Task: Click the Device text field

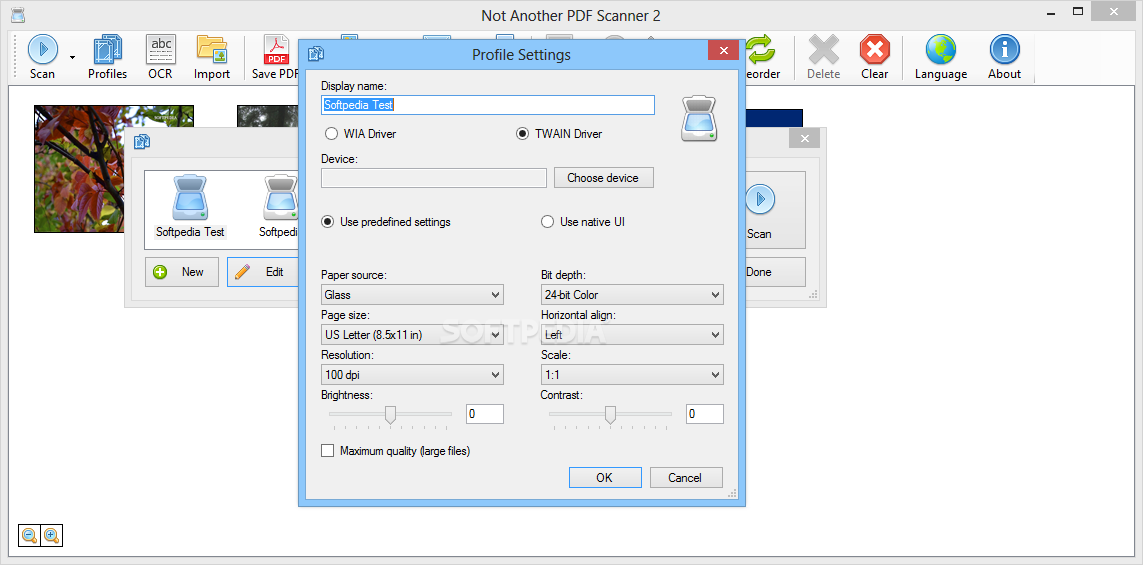Action: point(434,178)
